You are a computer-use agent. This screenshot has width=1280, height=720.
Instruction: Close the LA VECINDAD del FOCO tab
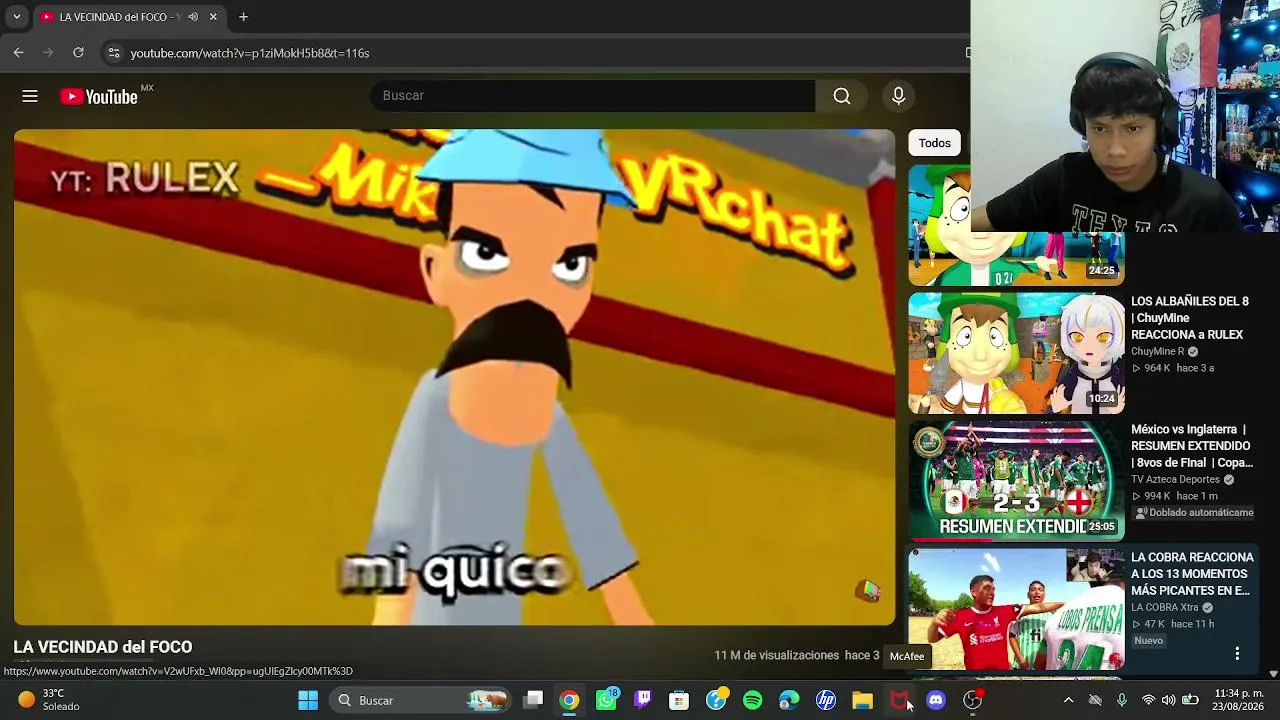click(213, 17)
